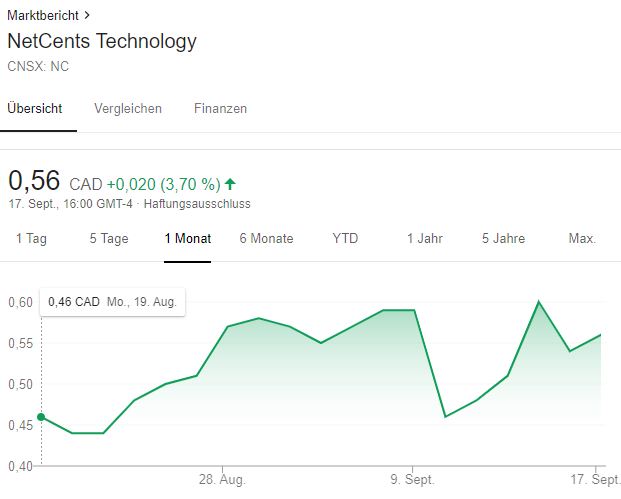
Task: Switch chart to Max. range
Action: coord(582,239)
